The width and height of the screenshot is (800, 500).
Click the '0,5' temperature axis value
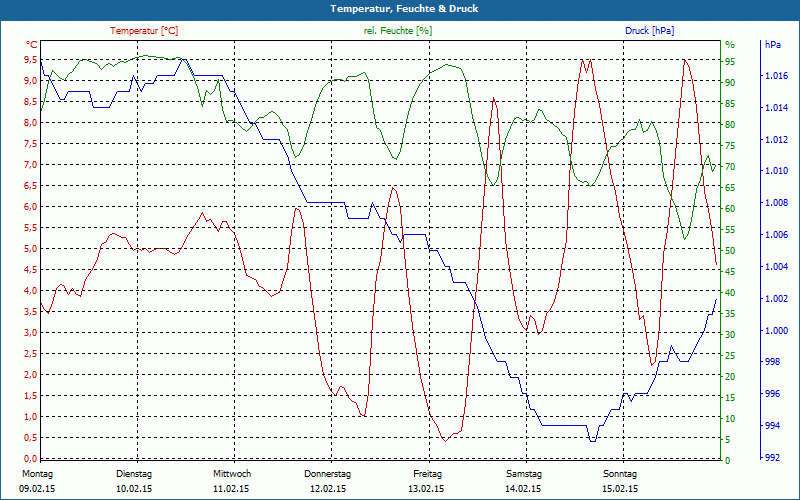pyautogui.click(x=31, y=438)
